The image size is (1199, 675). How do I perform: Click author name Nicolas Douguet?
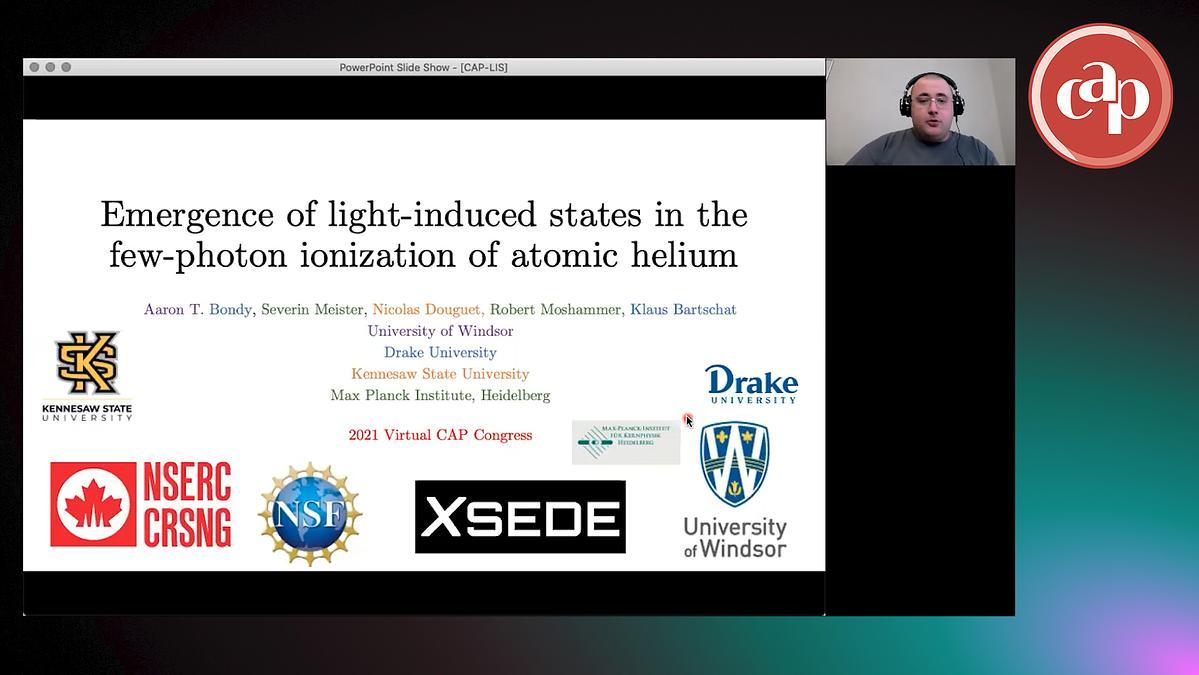pos(427,310)
